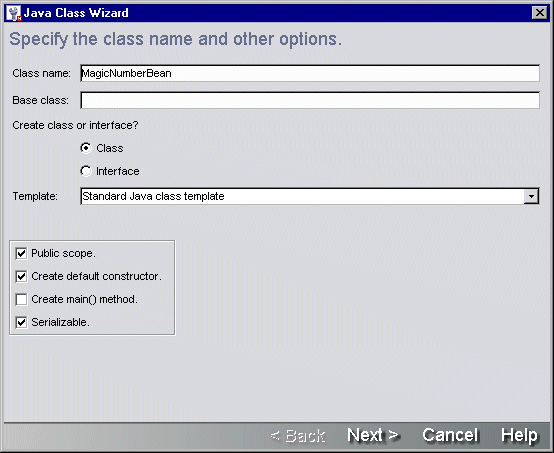This screenshot has height=453, width=554.
Task: Click the Interface option label
Action: (118, 171)
